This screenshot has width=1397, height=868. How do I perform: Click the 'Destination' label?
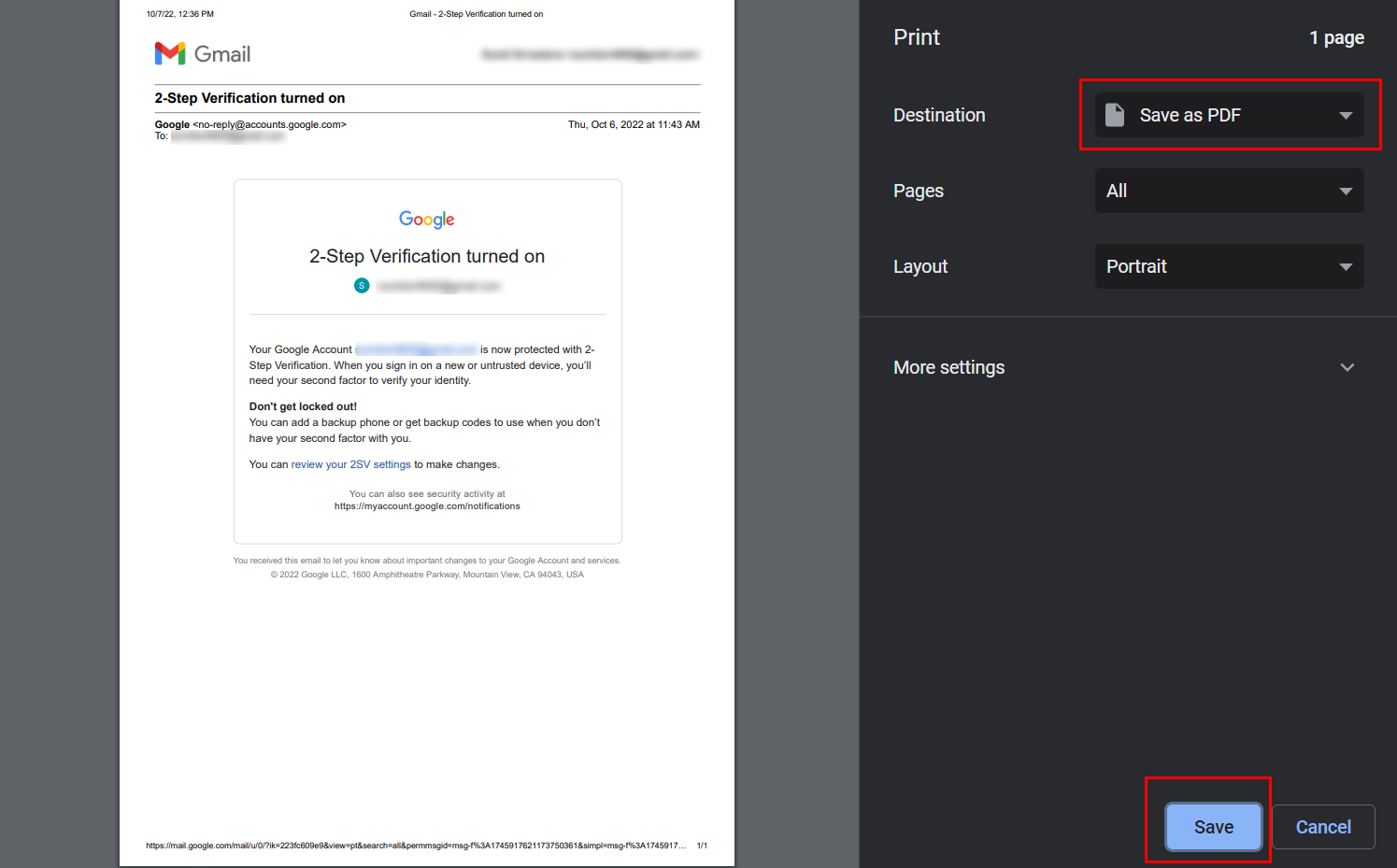point(939,115)
